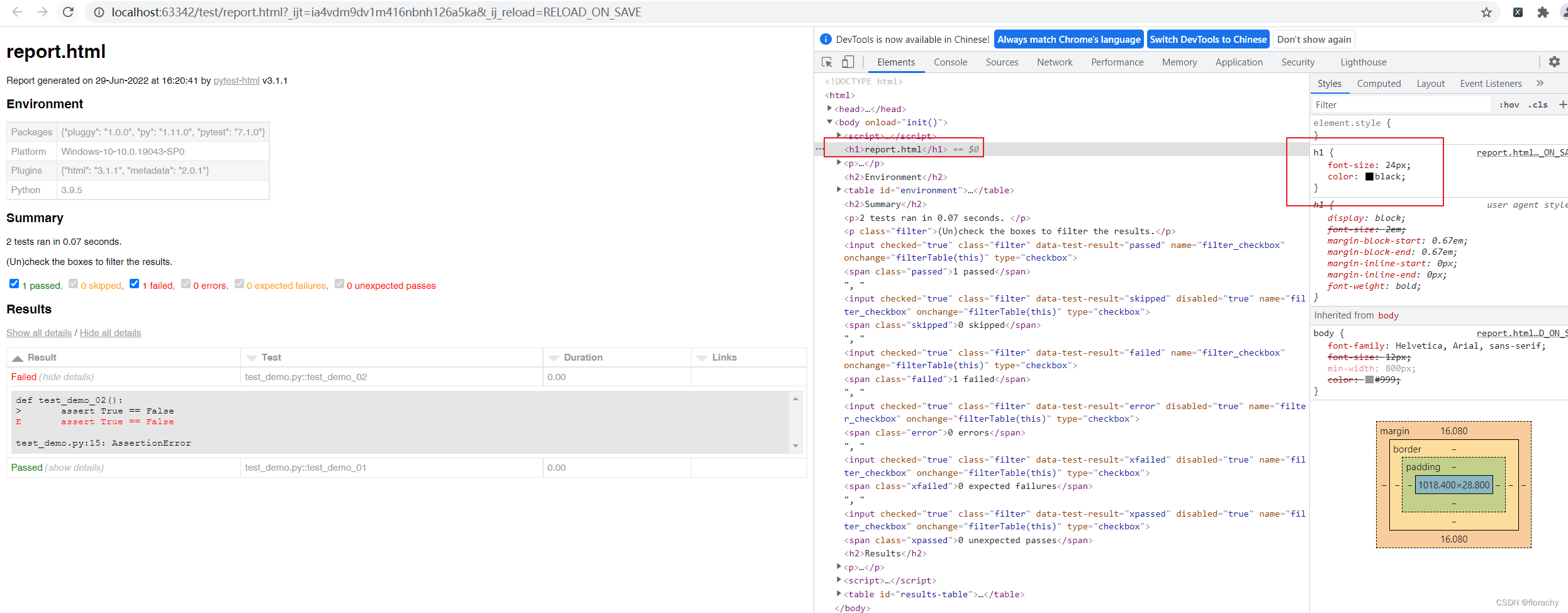The height and width of the screenshot is (613, 1568).
Task: Expand the last script node
Action: click(x=839, y=580)
